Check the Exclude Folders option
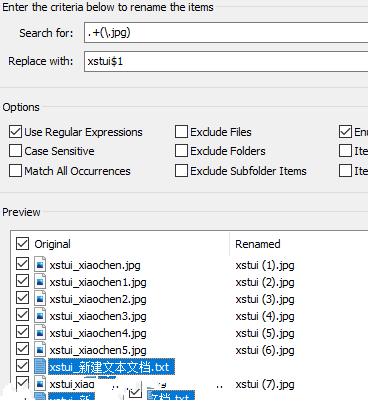 [x=181, y=151]
